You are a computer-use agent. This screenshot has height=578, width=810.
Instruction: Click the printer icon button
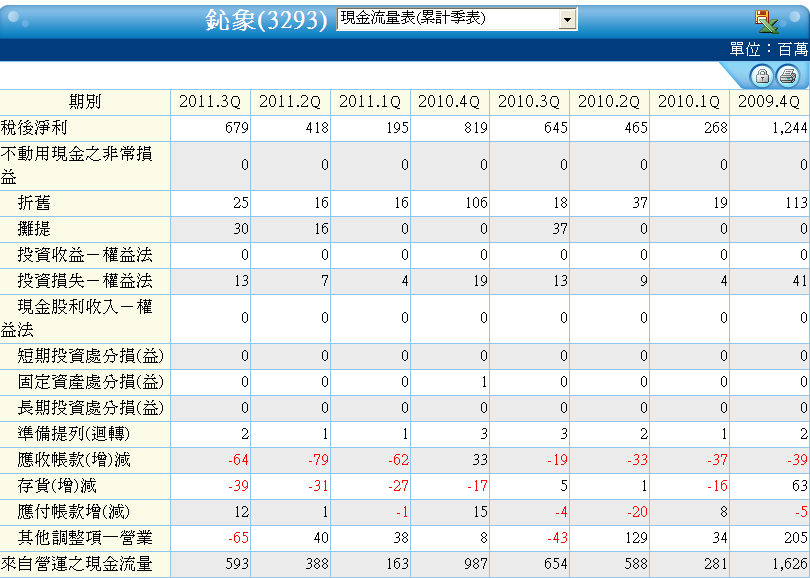pos(788,76)
